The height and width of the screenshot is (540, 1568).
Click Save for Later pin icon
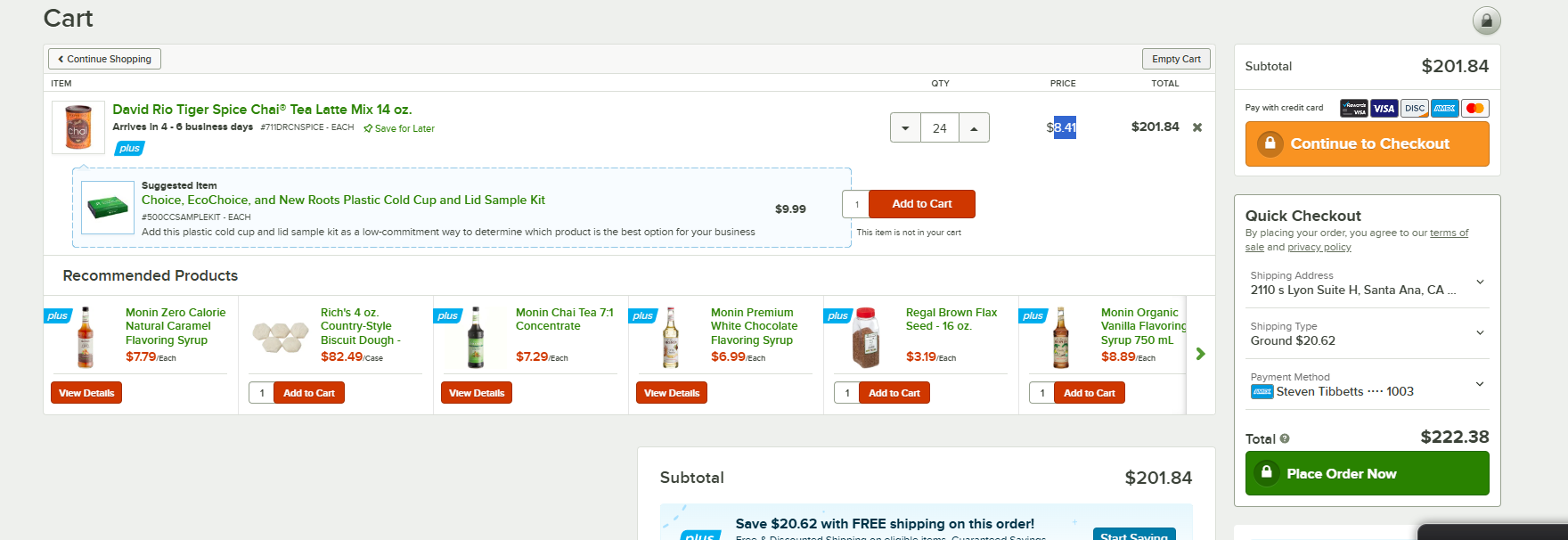coord(368,128)
